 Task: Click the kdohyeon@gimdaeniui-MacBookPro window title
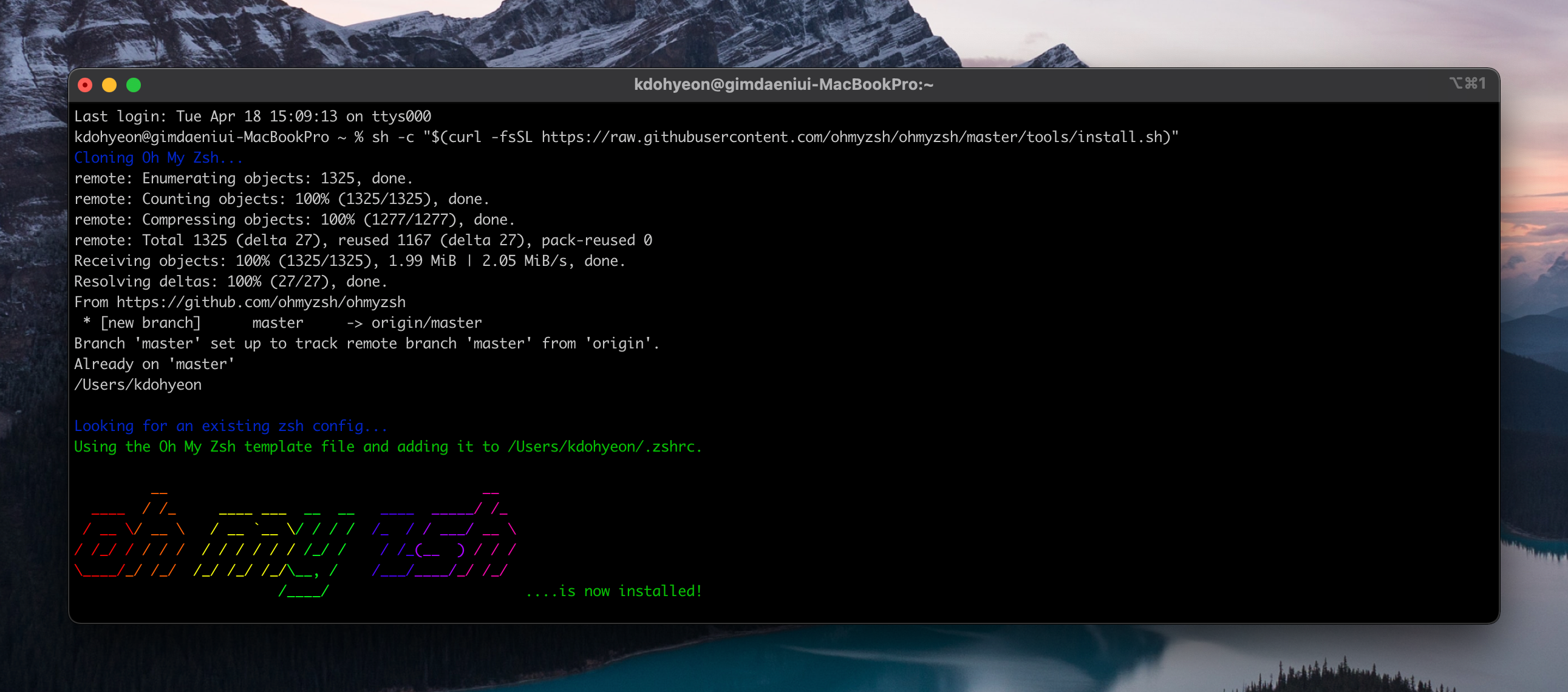tap(783, 84)
